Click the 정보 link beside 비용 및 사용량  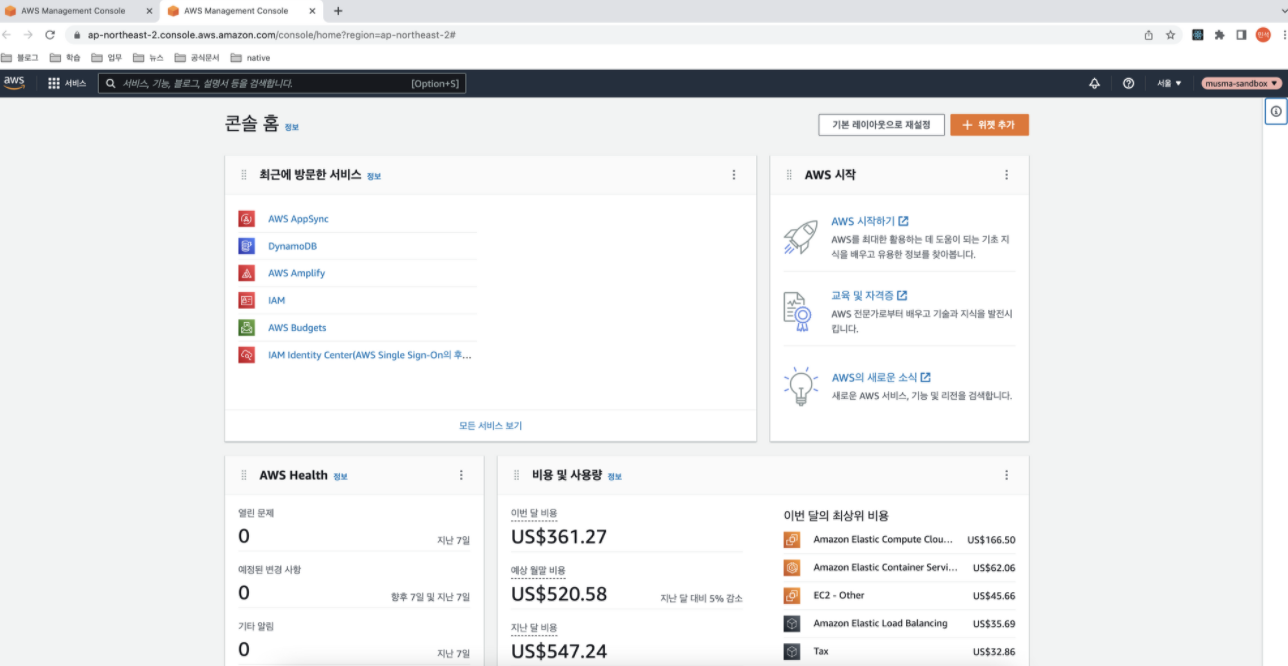(614, 477)
